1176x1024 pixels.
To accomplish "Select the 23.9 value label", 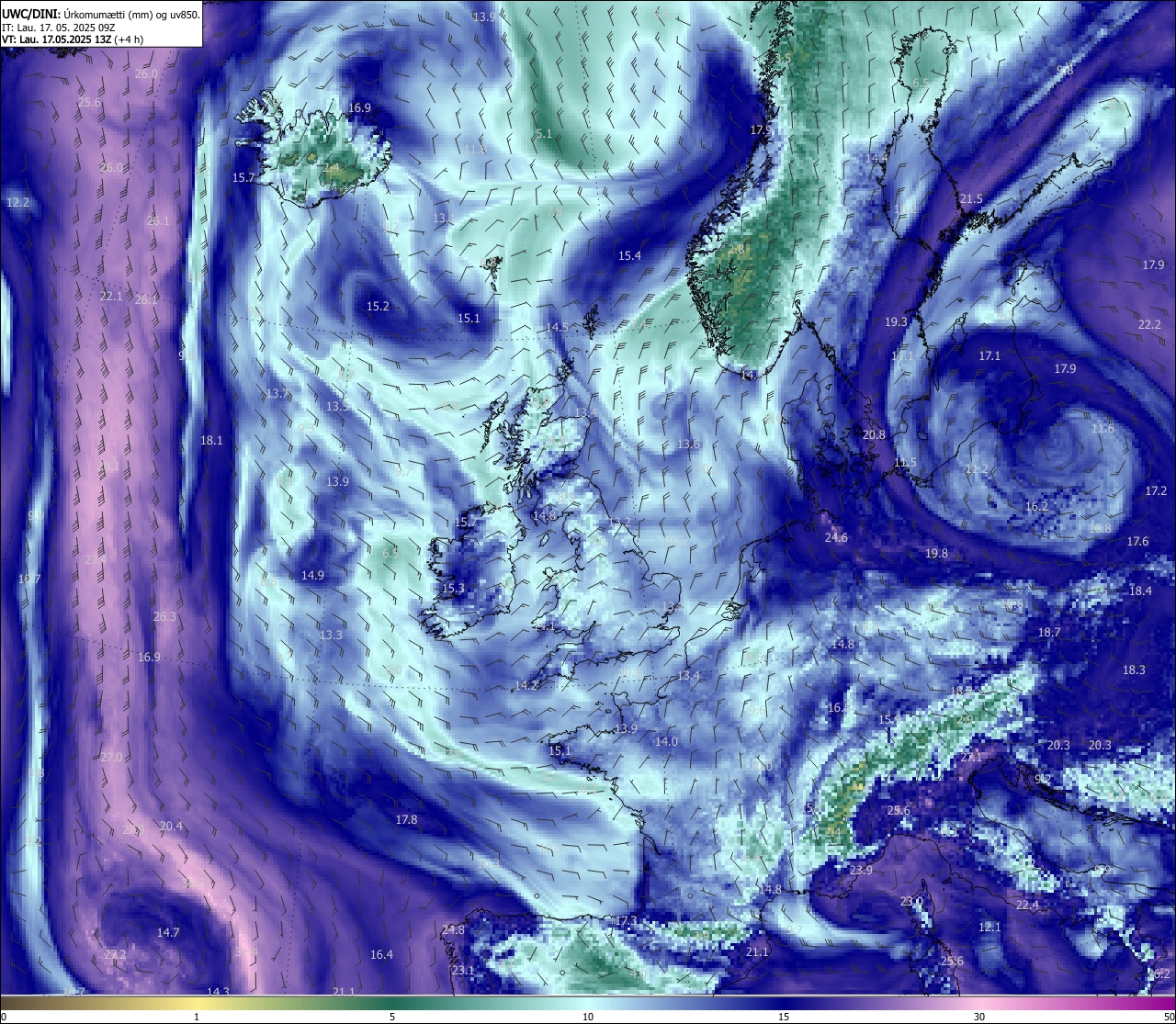I will coord(861,870).
